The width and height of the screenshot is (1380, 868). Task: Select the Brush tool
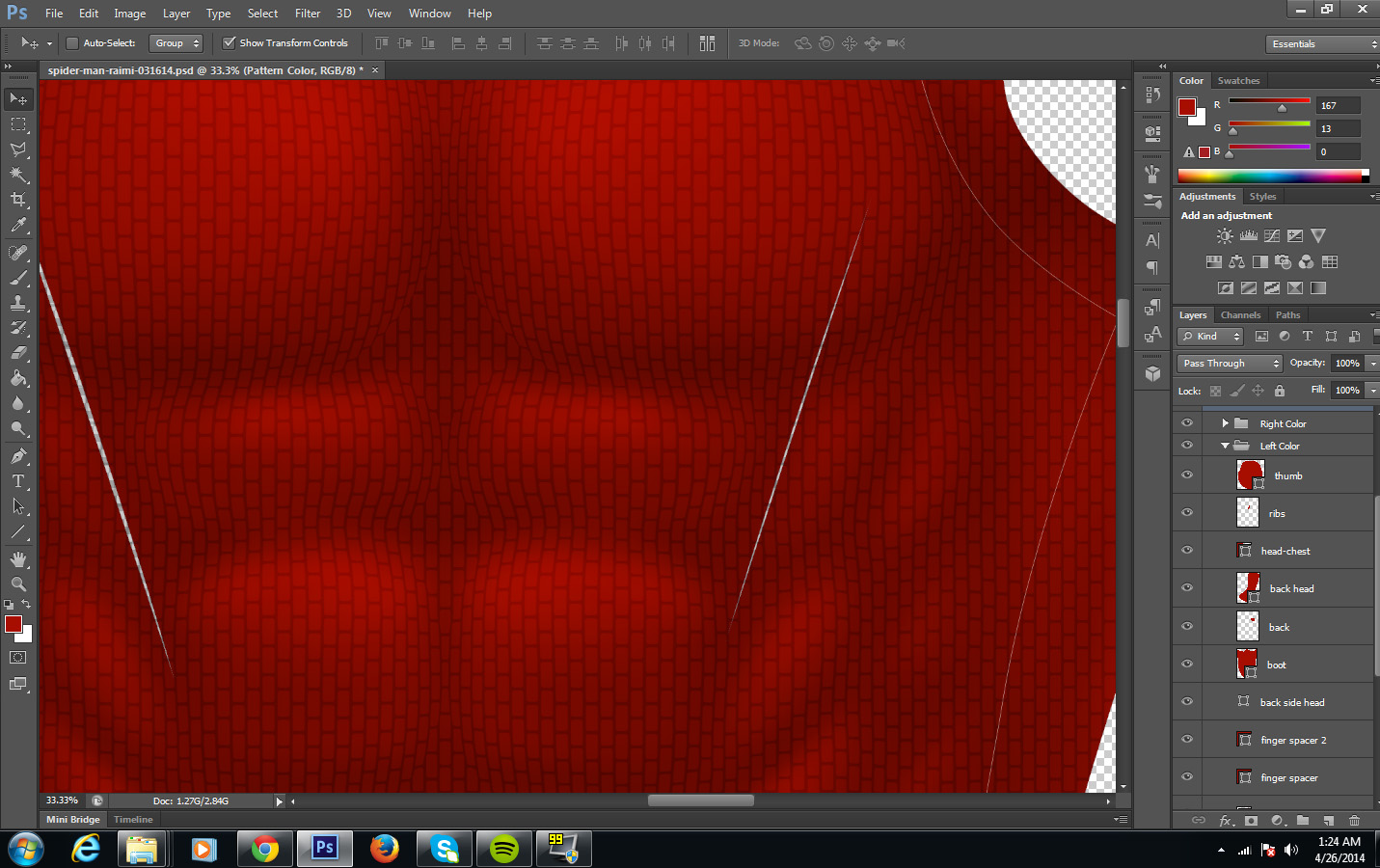tap(18, 278)
